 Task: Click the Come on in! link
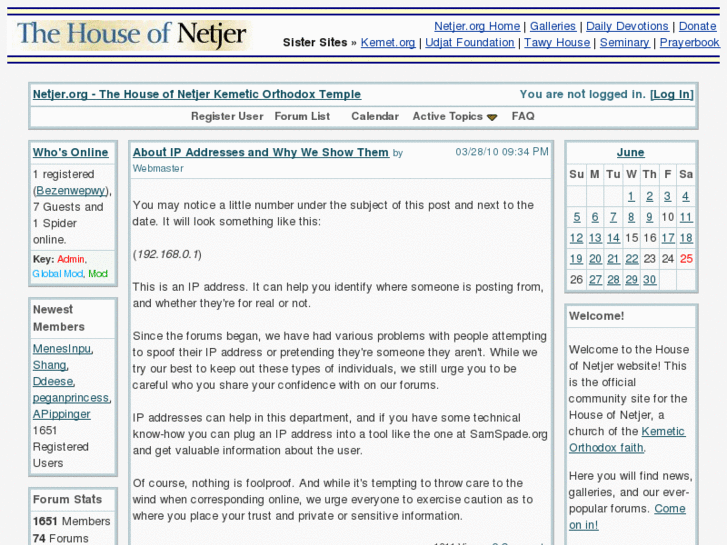[x=627, y=517]
